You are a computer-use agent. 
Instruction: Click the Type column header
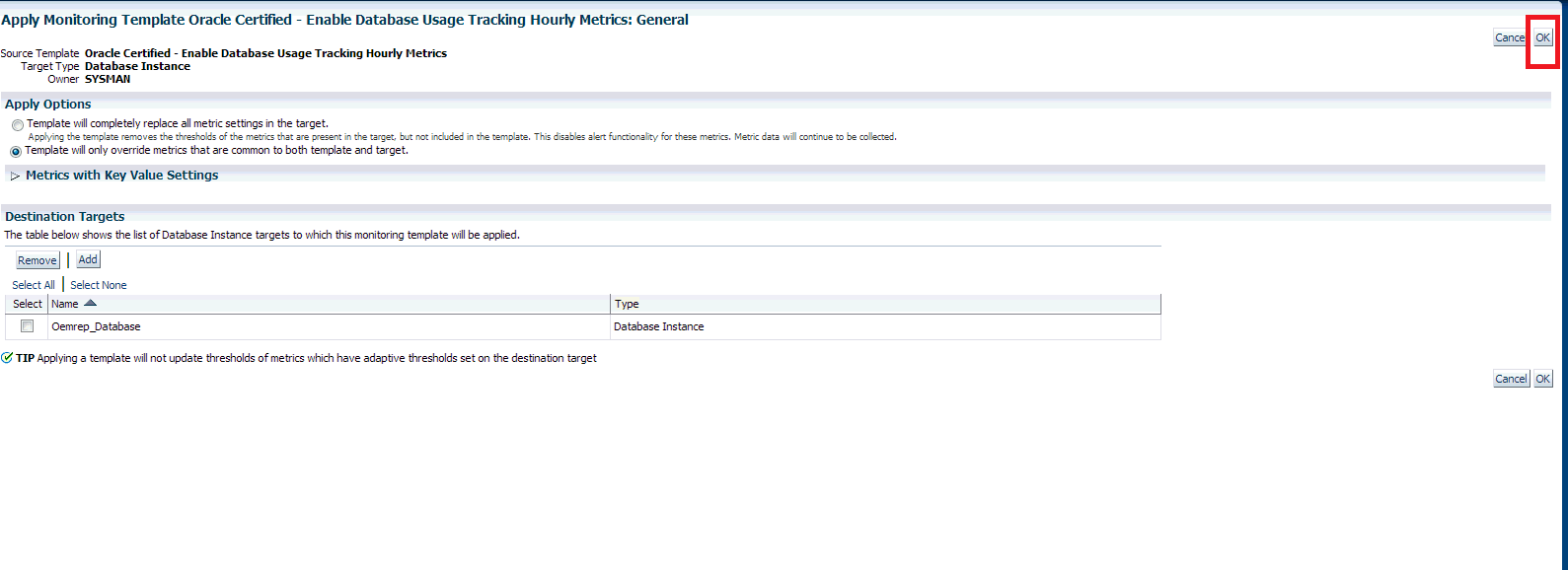[886, 304]
